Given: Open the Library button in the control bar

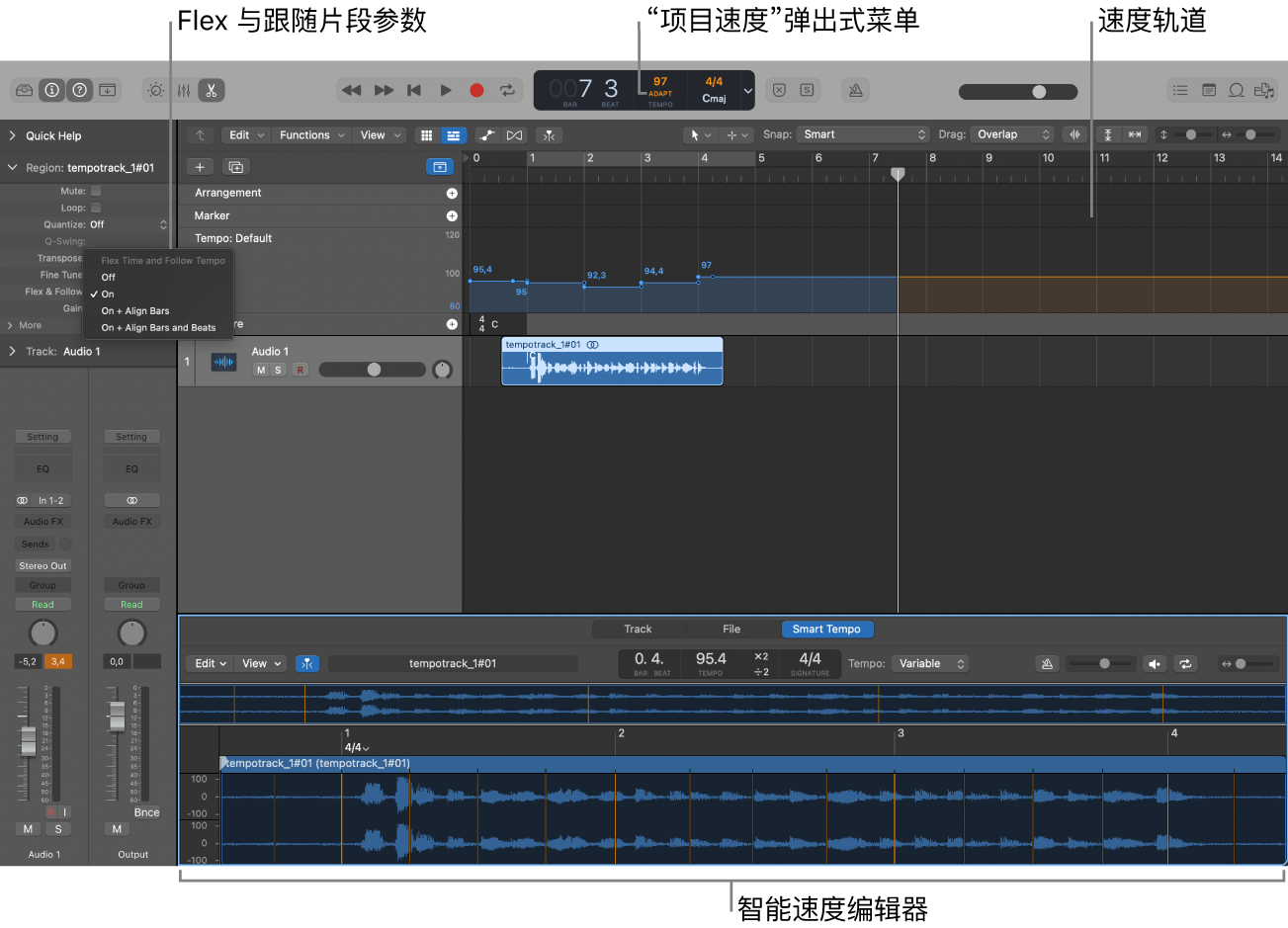Looking at the screenshot, I should 25,90.
